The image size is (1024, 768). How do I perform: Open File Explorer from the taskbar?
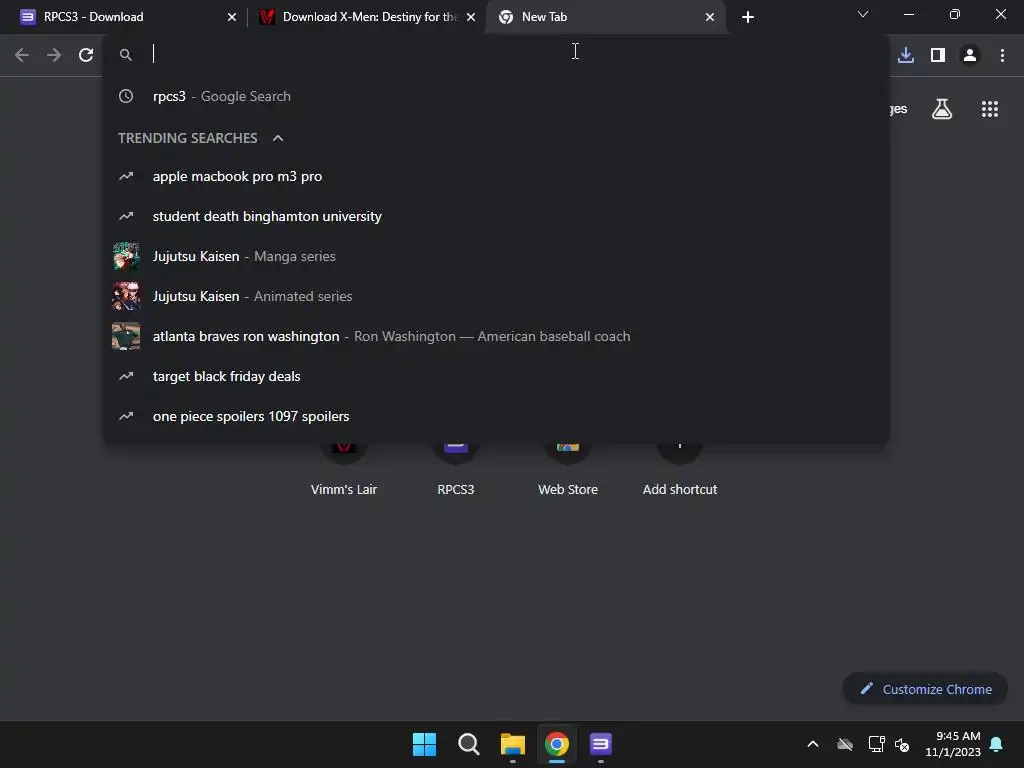(x=513, y=744)
